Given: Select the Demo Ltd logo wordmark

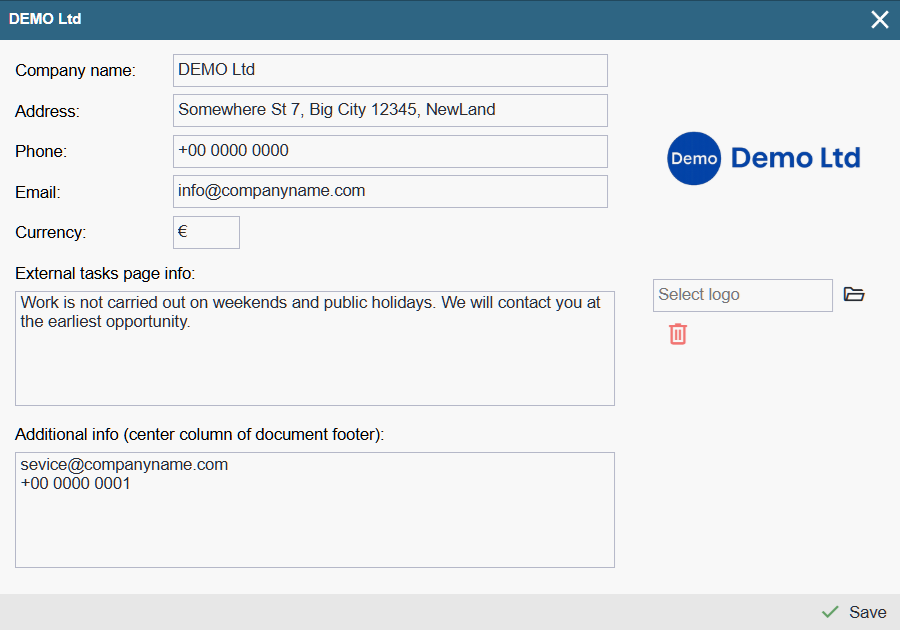Looking at the screenshot, I should tap(795, 158).
